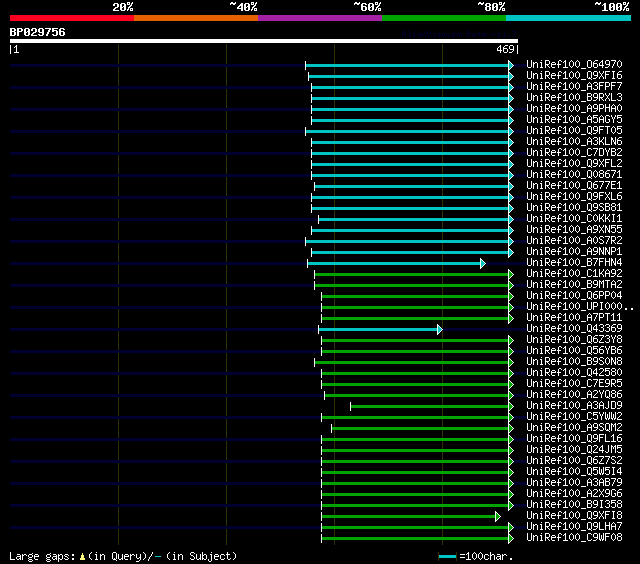
Task: Click the yellow query-gap marker in the legend
Action: point(82,556)
